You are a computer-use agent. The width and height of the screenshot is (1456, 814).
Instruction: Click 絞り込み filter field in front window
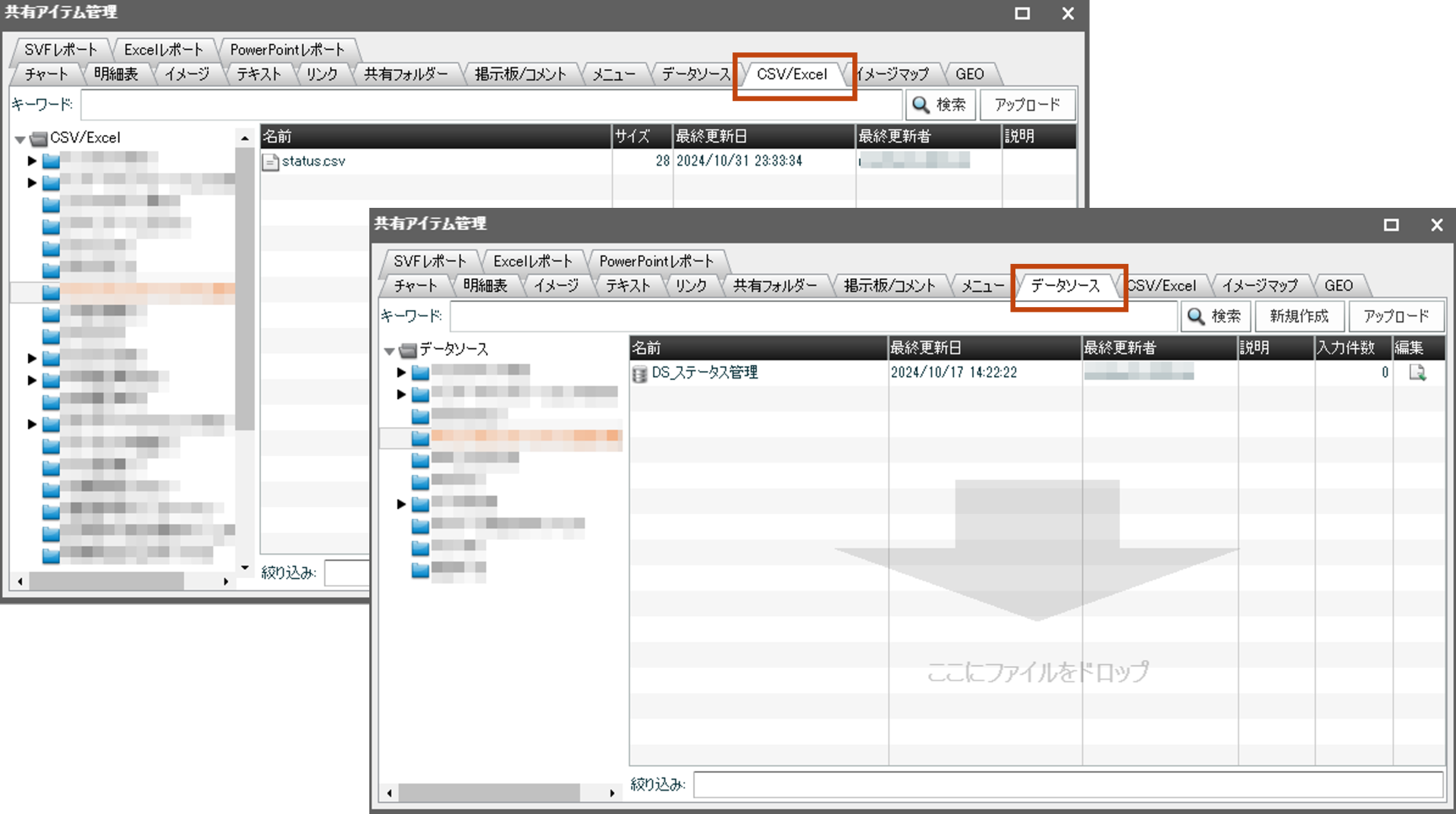tap(1068, 784)
